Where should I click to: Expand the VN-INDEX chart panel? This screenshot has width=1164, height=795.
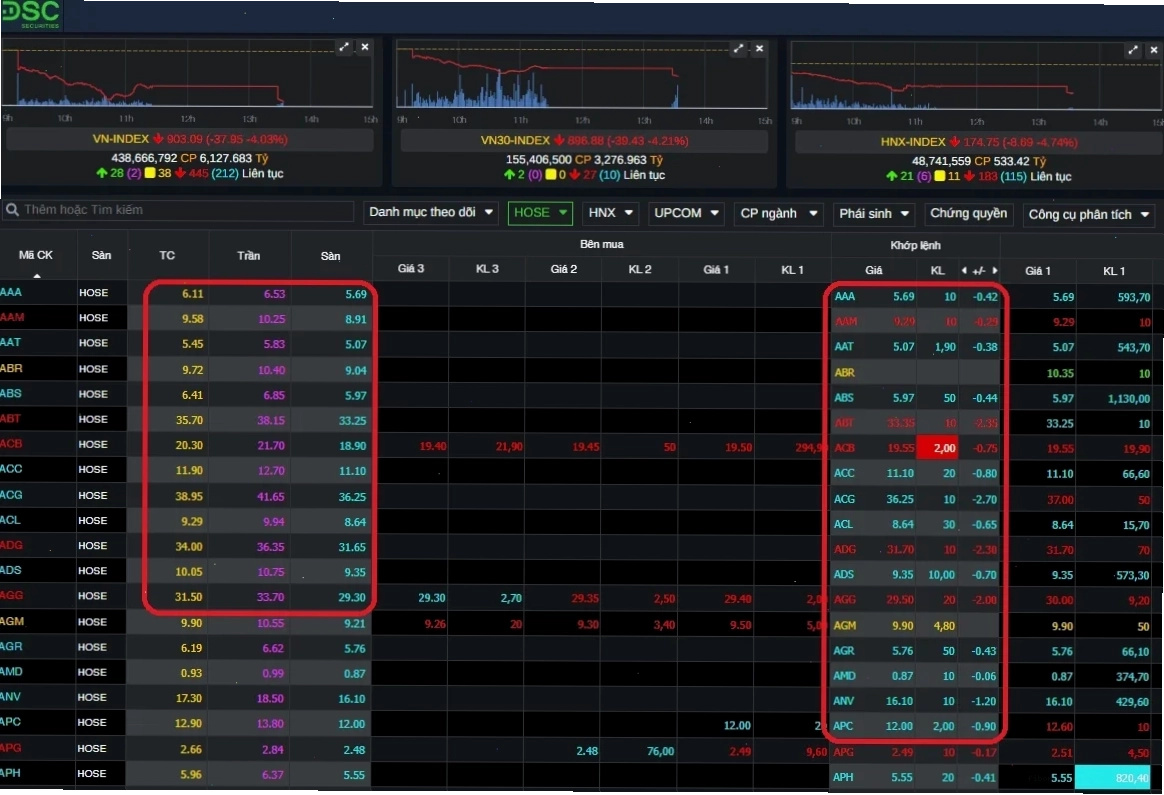pos(344,47)
